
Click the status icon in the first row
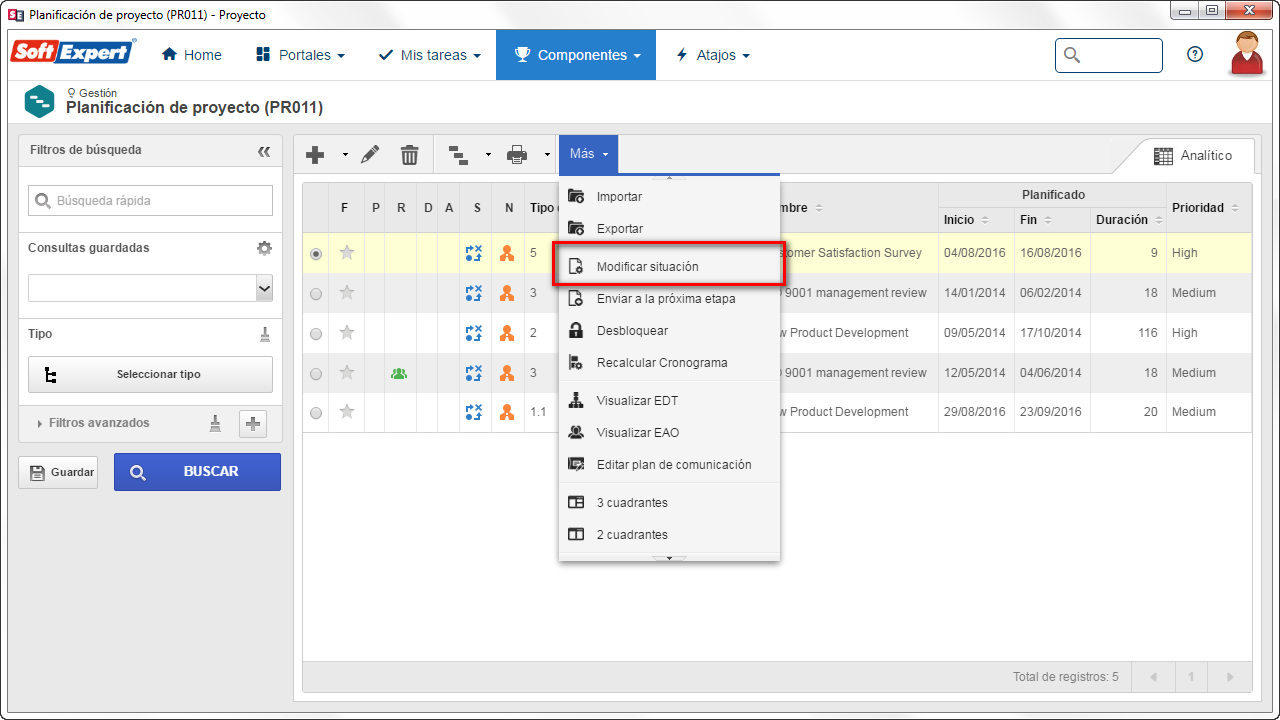pyautogui.click(x=475, y=253)
